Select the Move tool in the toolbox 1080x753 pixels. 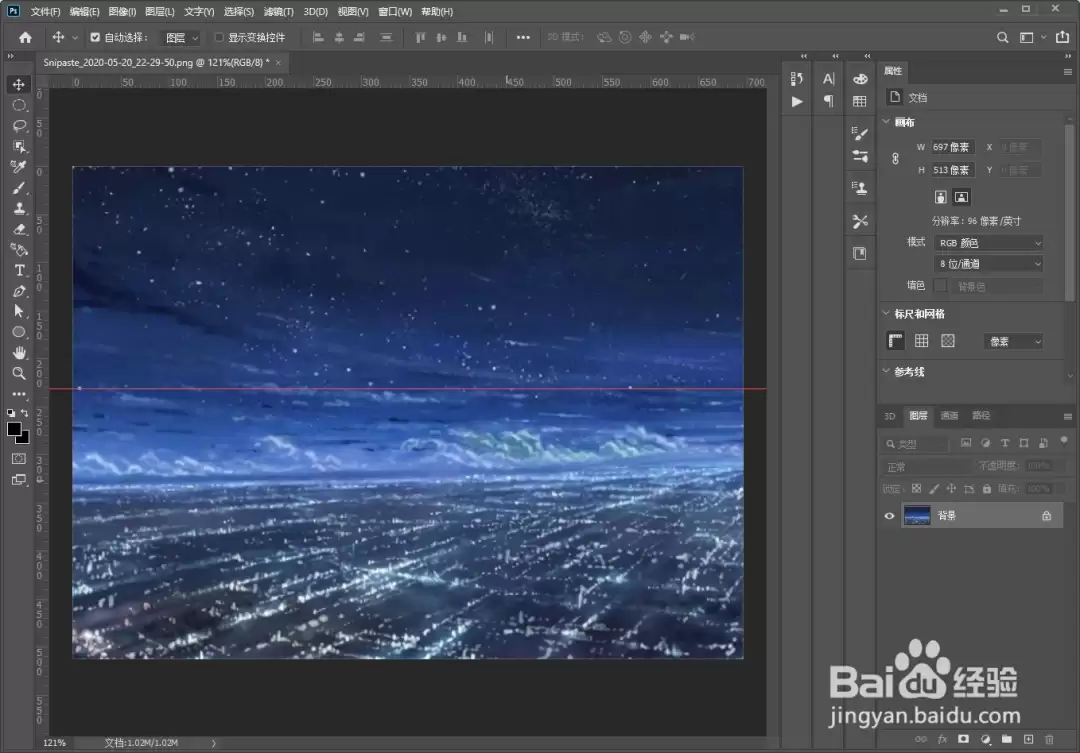tap(19, 84)
